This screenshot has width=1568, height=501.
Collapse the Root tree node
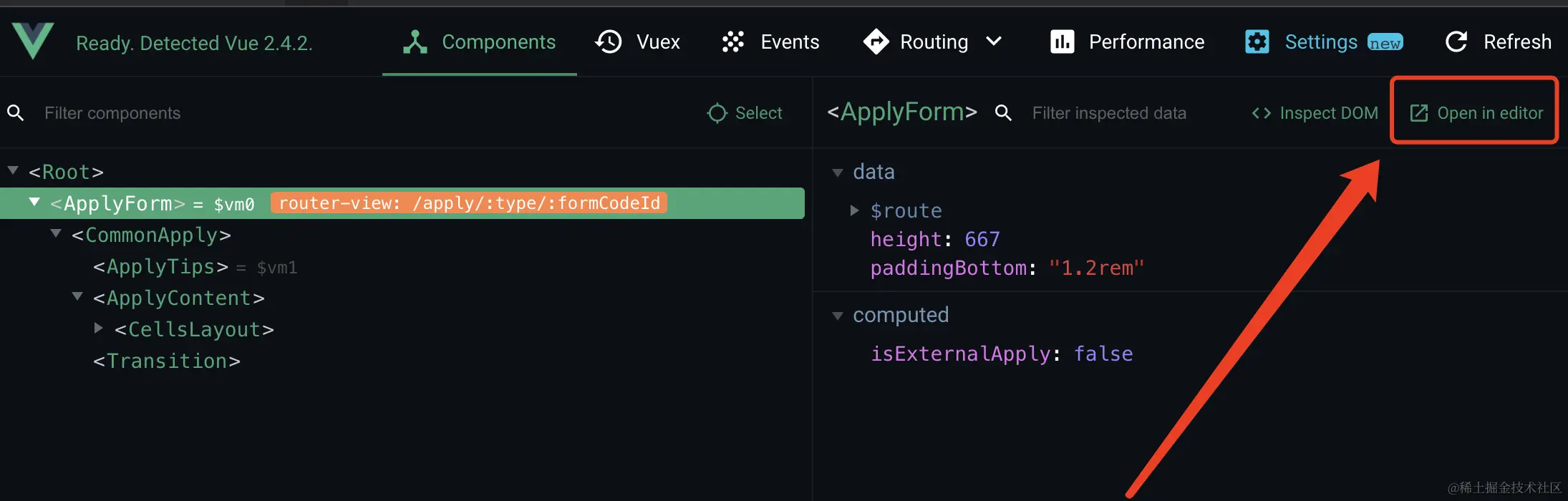(x=13, y=170)
